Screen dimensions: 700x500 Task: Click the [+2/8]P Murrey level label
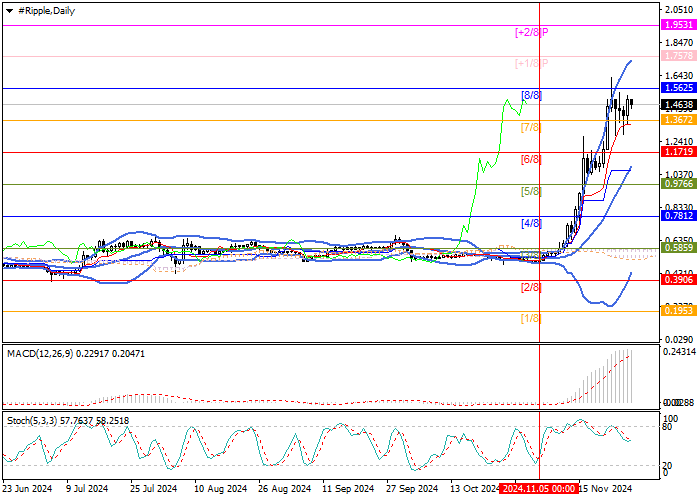[x=532, y=32]
